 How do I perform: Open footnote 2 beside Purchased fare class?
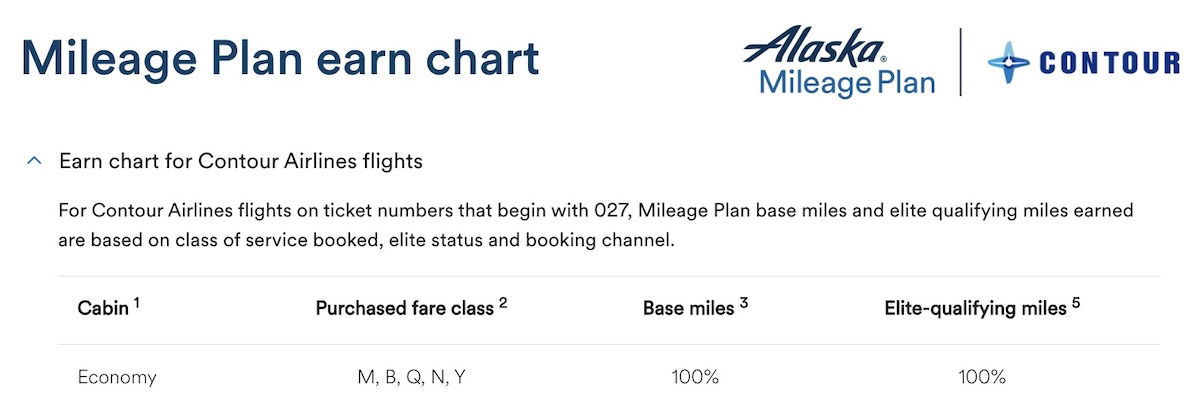(503, 303)
